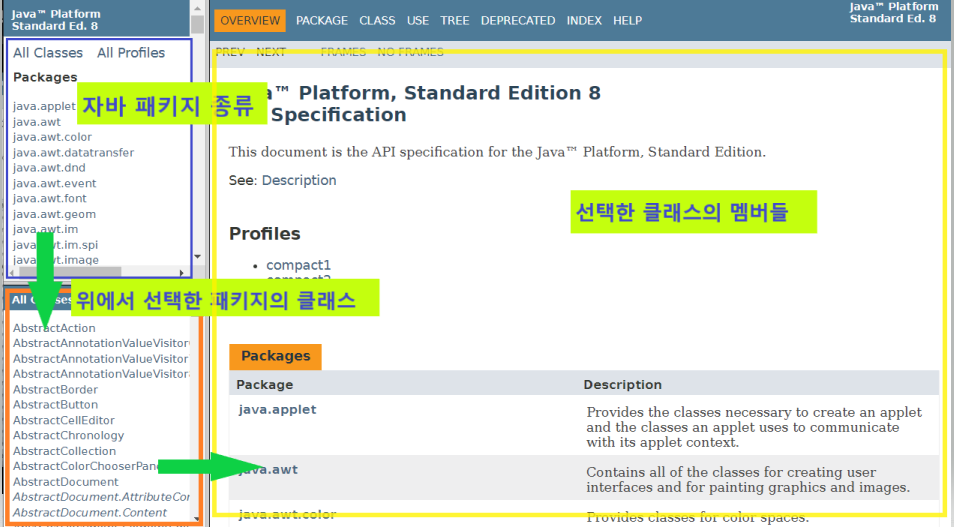Screen dimensions: 954x527
Task: Open the AbstractButton class
Action: 55,405
